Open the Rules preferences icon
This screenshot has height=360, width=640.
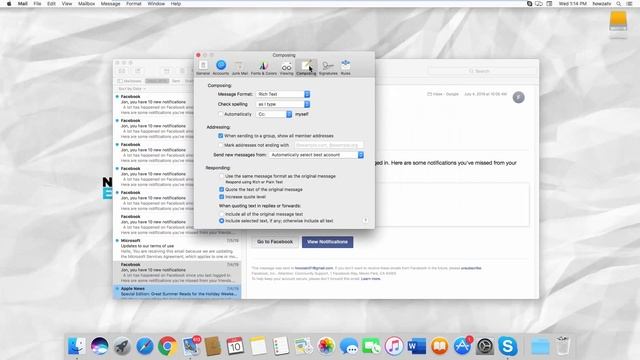coord(346,67)
